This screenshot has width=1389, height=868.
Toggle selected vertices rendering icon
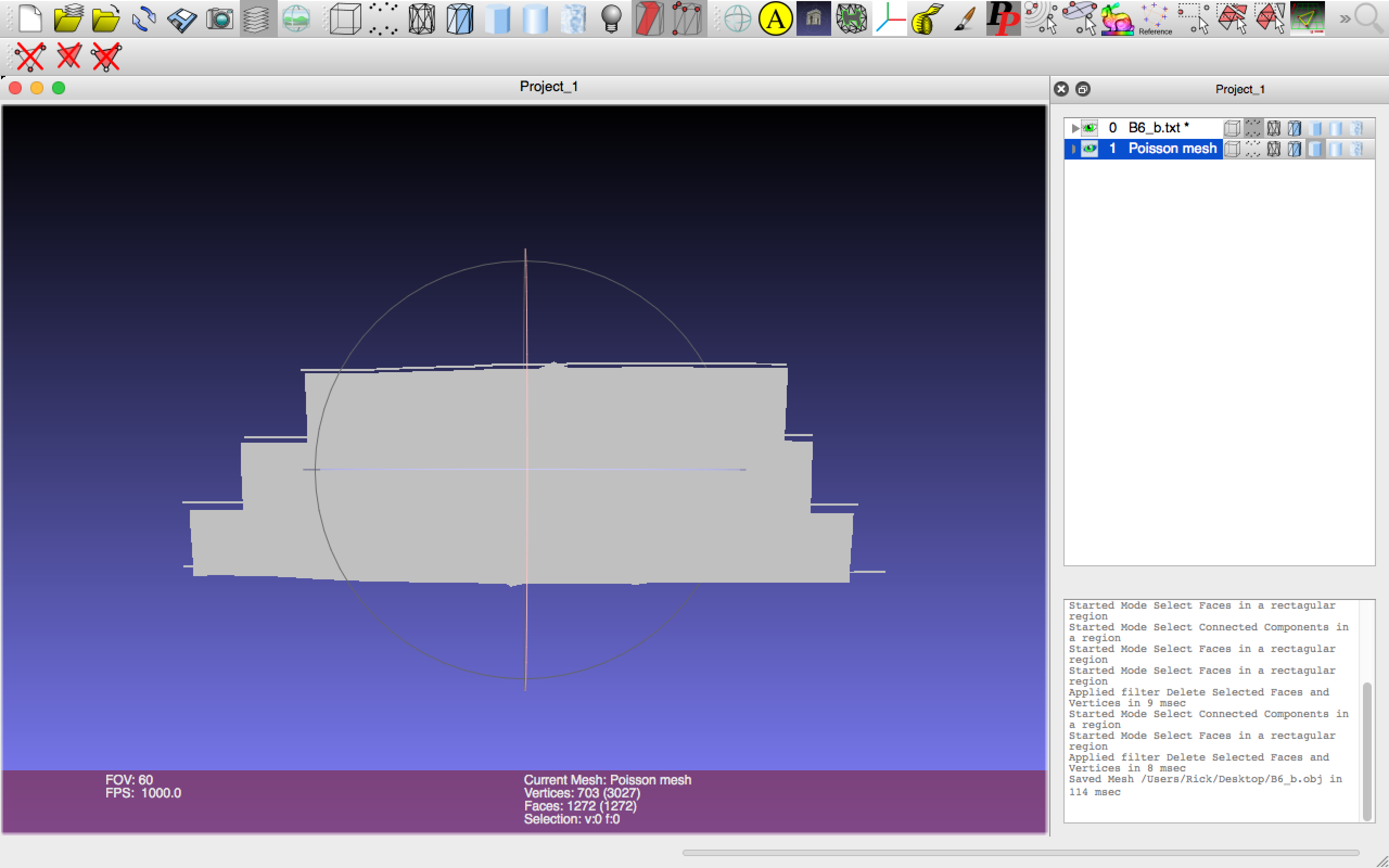coord(687,18)
